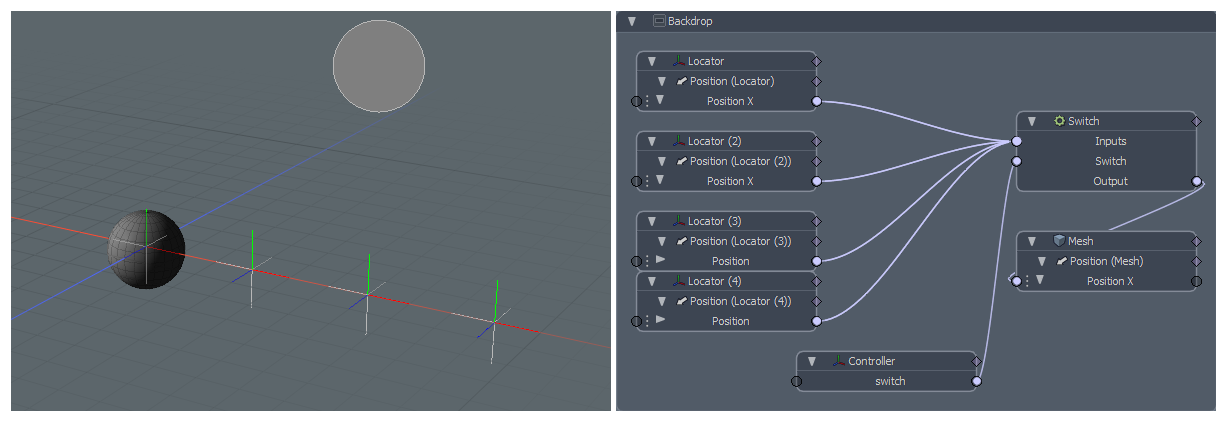
Task: Click the Controller switch output port
Action: coord(977,381)
